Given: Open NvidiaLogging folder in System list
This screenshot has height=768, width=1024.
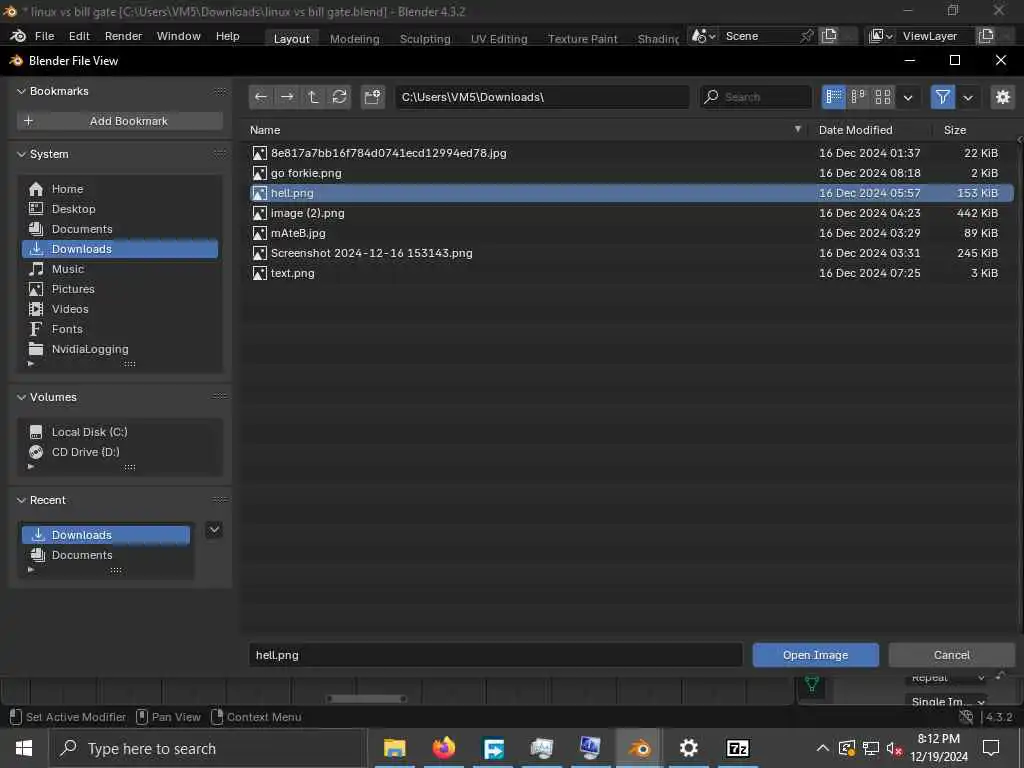Looking at the screenshot, I should pyautogui.click(x=120, y=349).
